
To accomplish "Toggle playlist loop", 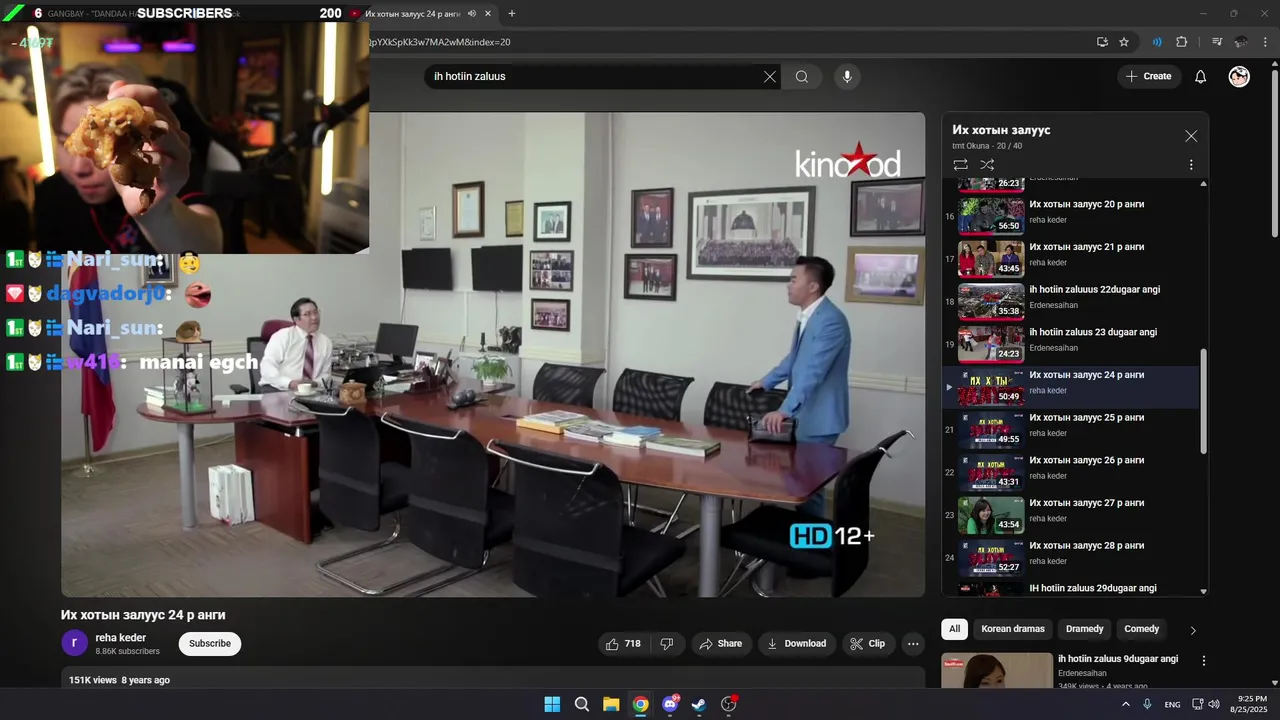I will pyautogui.click(x=960, y=165).
